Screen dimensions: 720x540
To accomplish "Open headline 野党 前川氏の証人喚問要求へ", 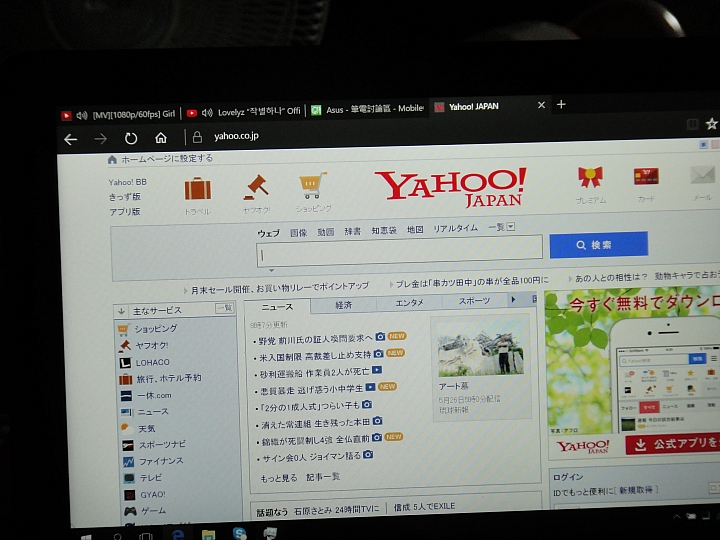I will coord(315,339).
